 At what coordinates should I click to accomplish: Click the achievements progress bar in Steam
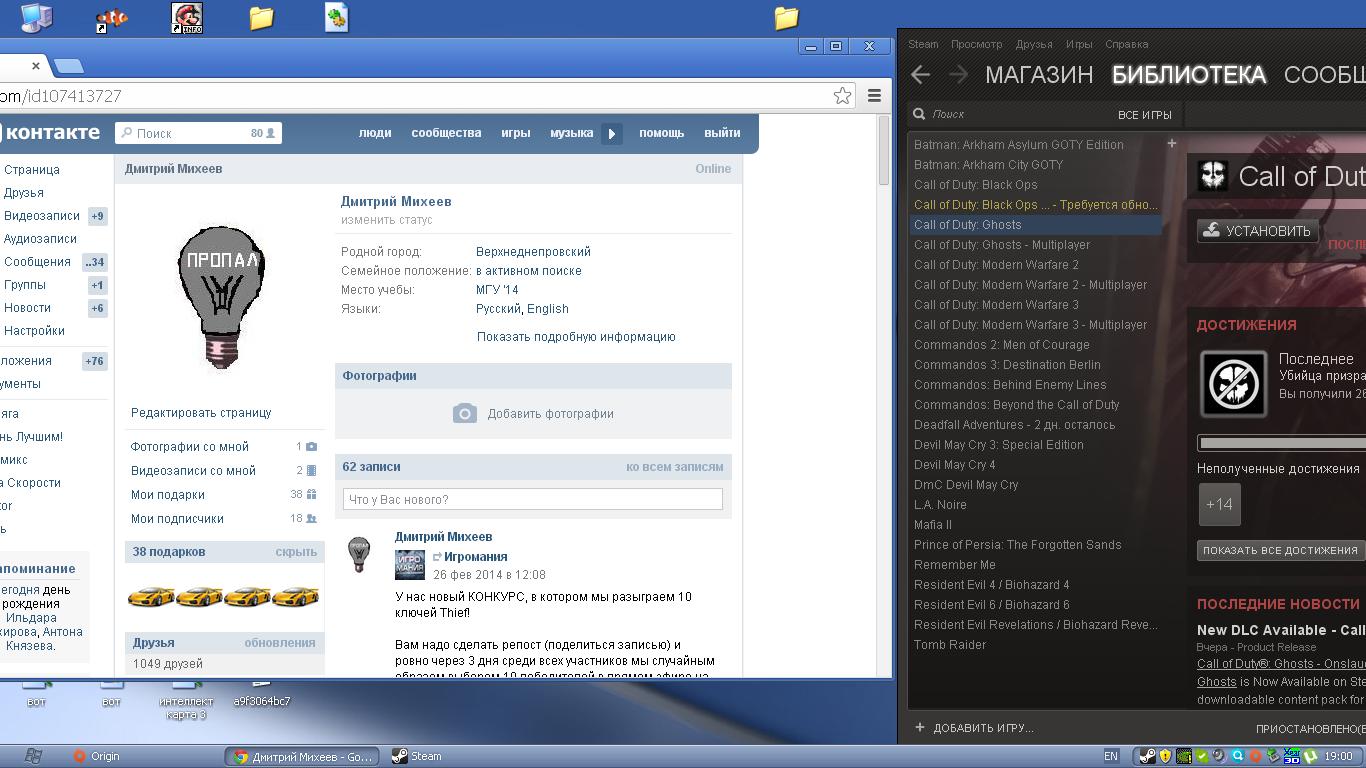click(1282, 442)
